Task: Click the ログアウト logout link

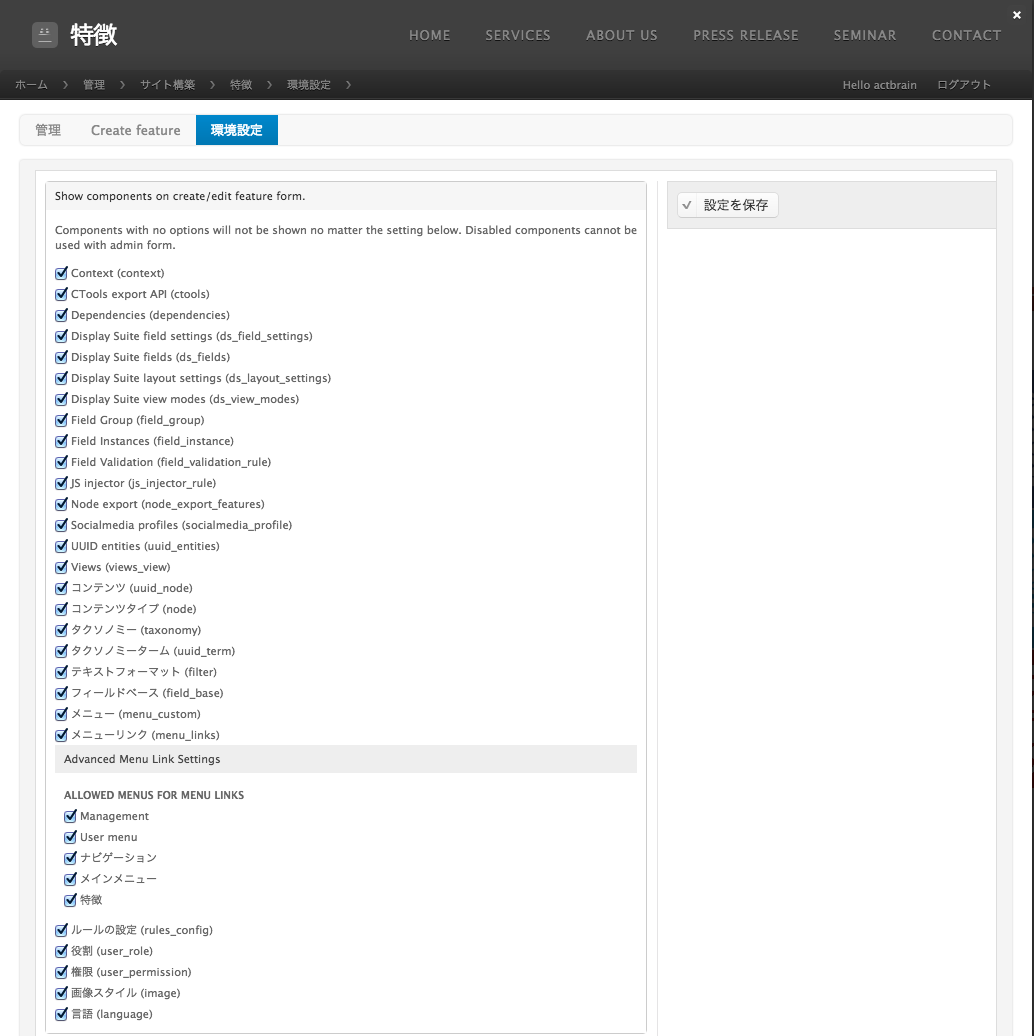Action: click(964, 85)
